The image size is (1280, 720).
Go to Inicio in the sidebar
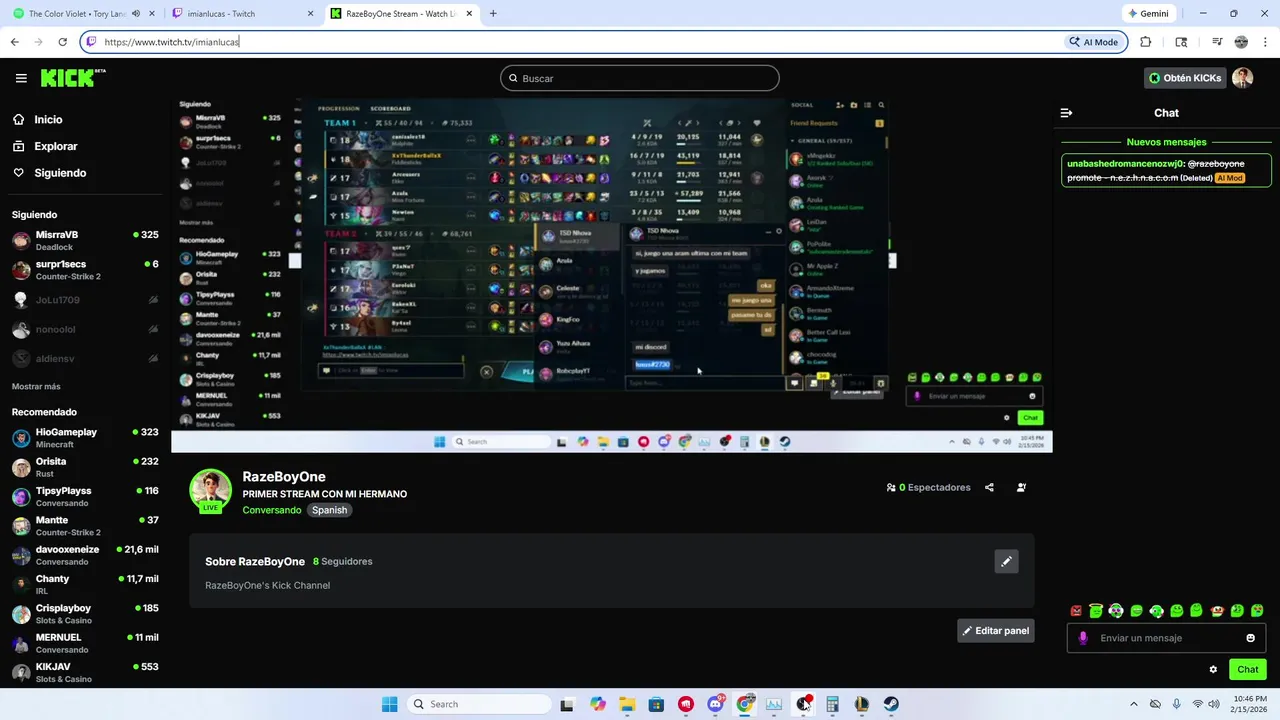[48, 119]
